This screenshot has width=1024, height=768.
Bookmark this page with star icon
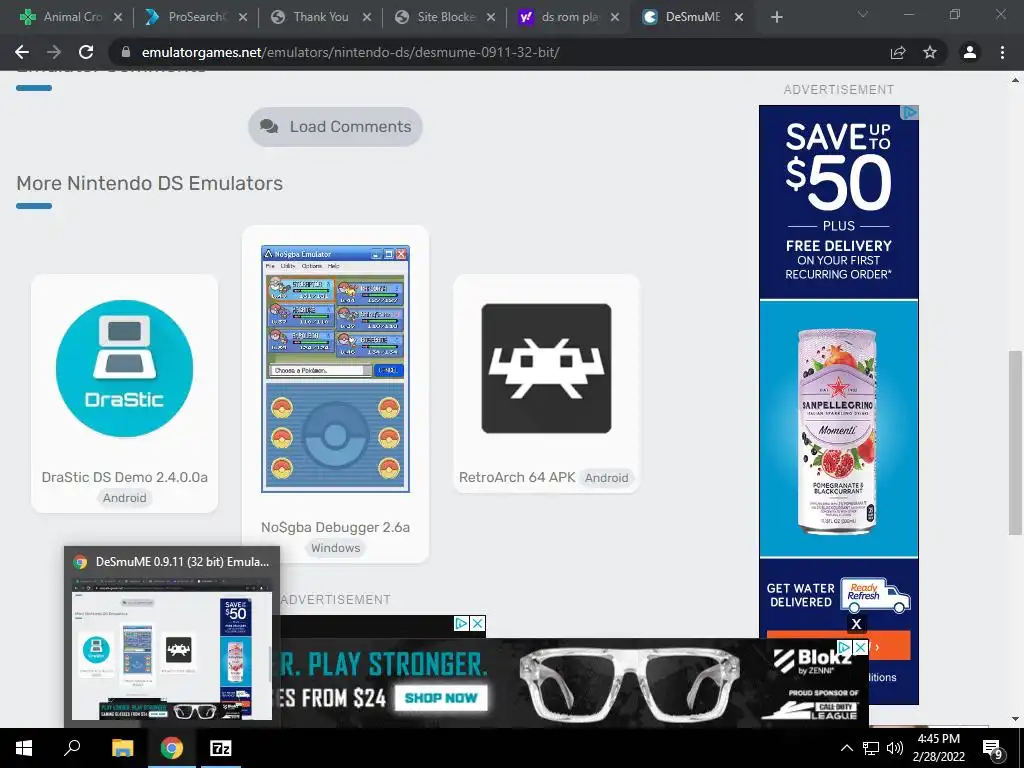point(930,52)
